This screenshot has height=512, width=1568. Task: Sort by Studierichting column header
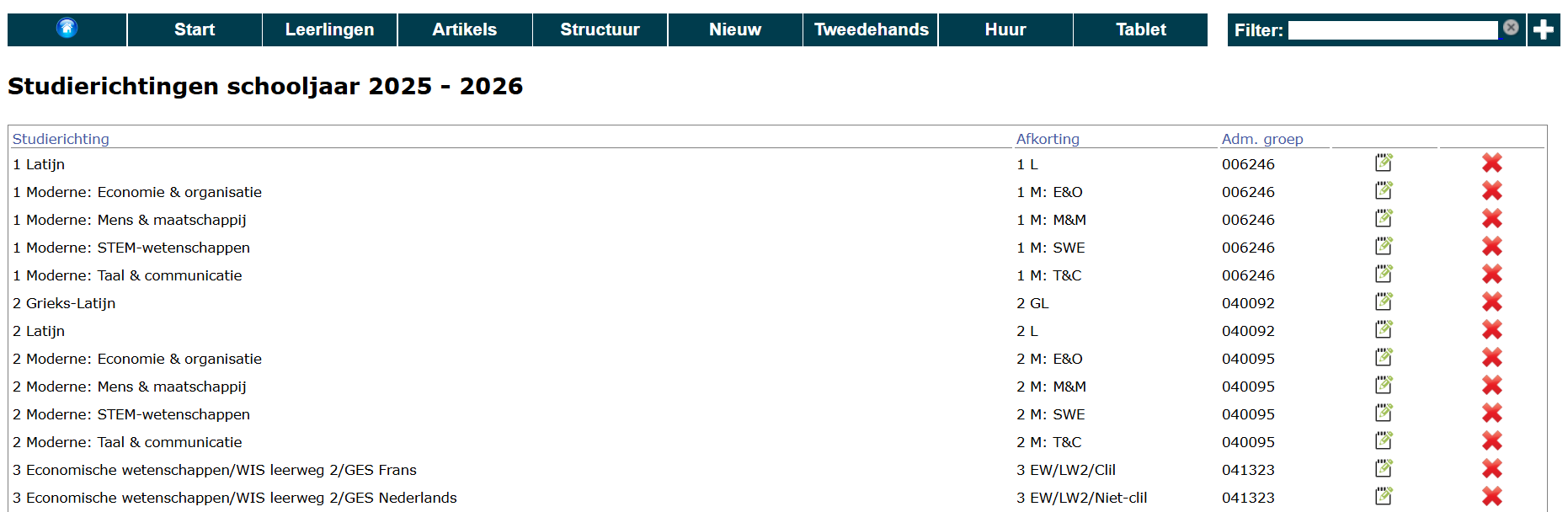click(x=61, y=139)
